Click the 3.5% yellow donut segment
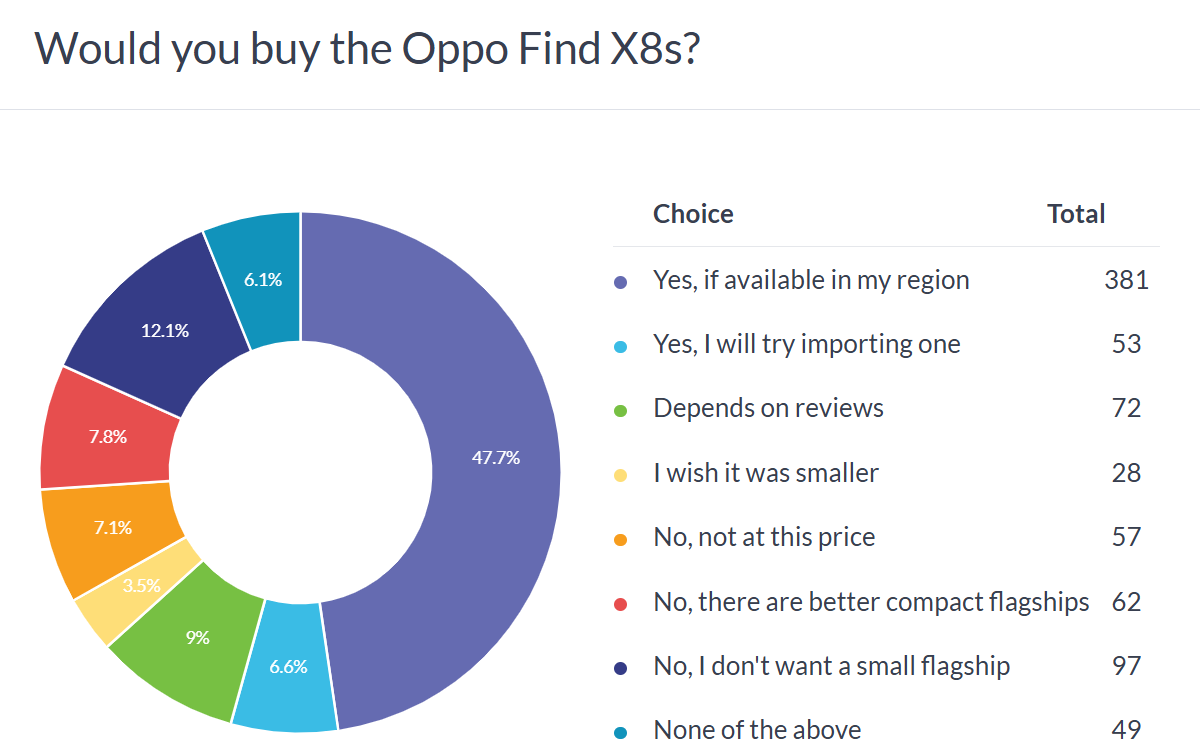 click(x=142, y=585)
